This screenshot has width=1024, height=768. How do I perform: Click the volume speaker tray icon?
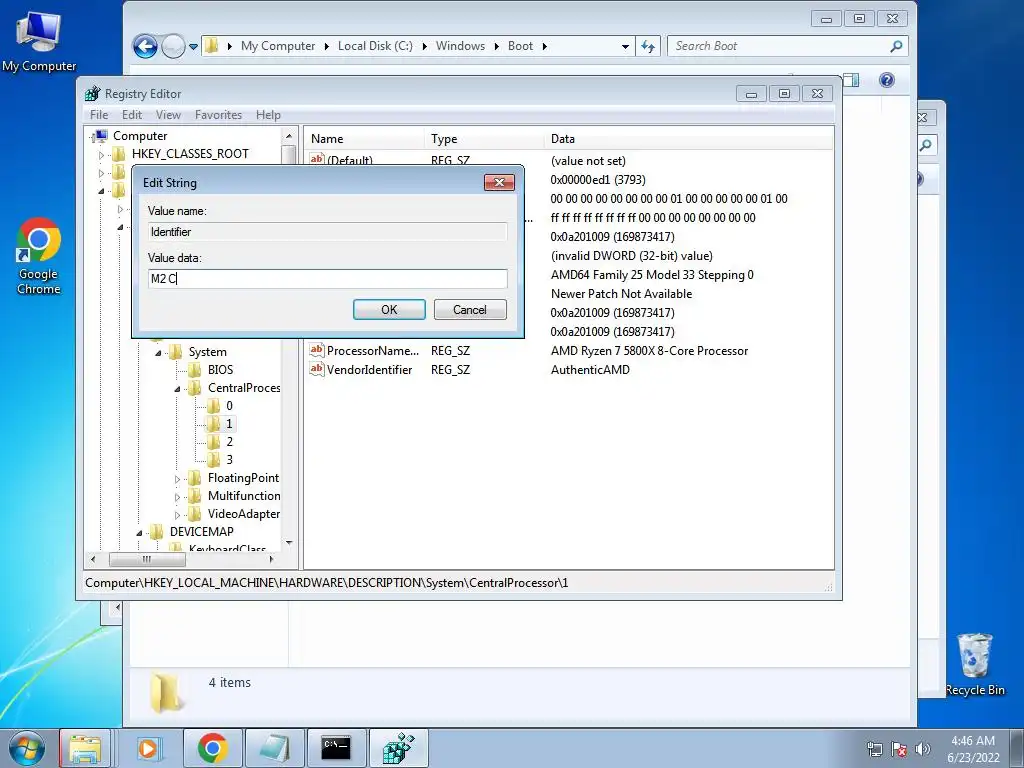click(923, 749)
